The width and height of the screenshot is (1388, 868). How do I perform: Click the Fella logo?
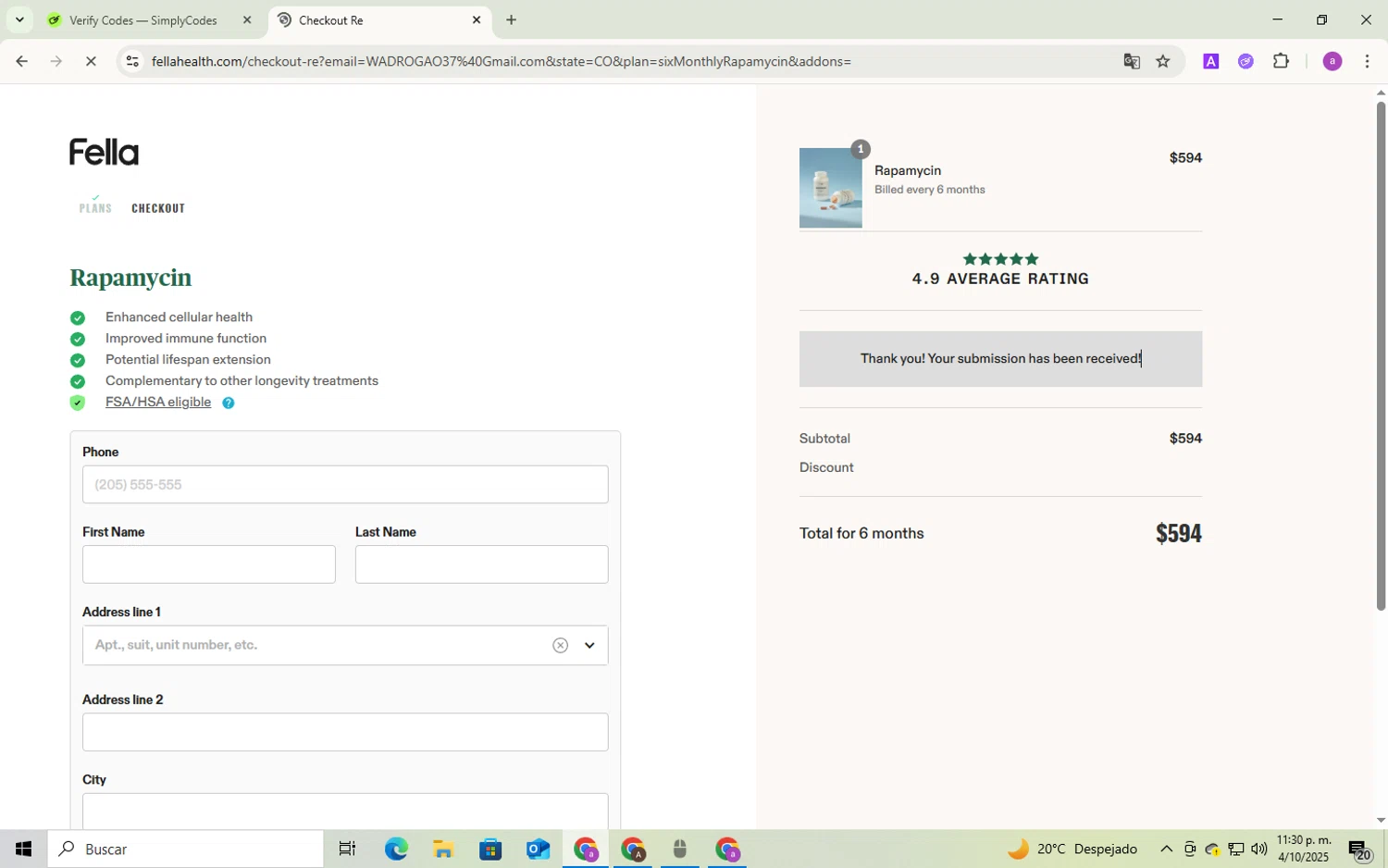104,152
